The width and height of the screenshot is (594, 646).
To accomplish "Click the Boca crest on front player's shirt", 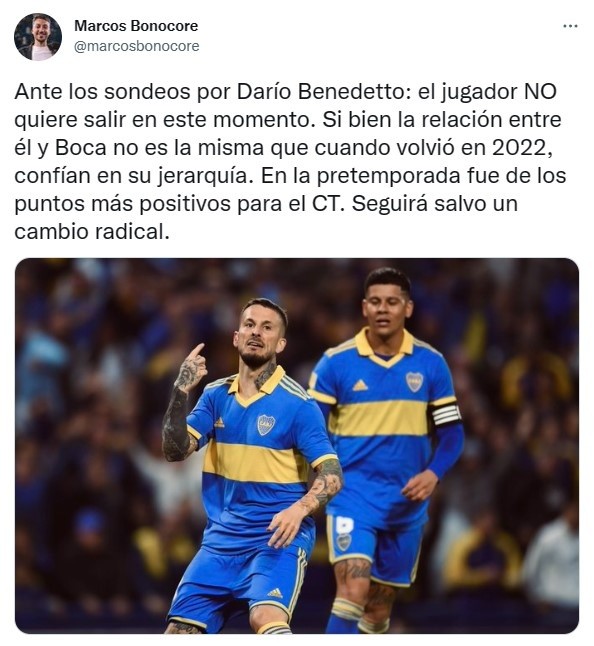I will point(266,425).
